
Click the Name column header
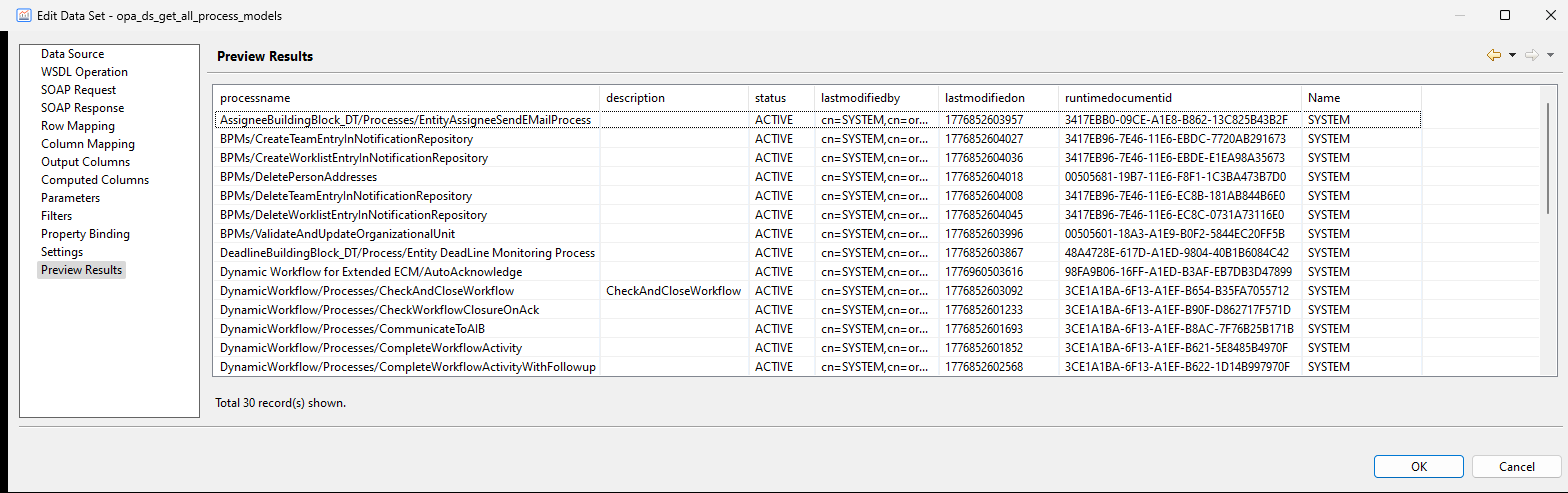[x=1361, y=98]
